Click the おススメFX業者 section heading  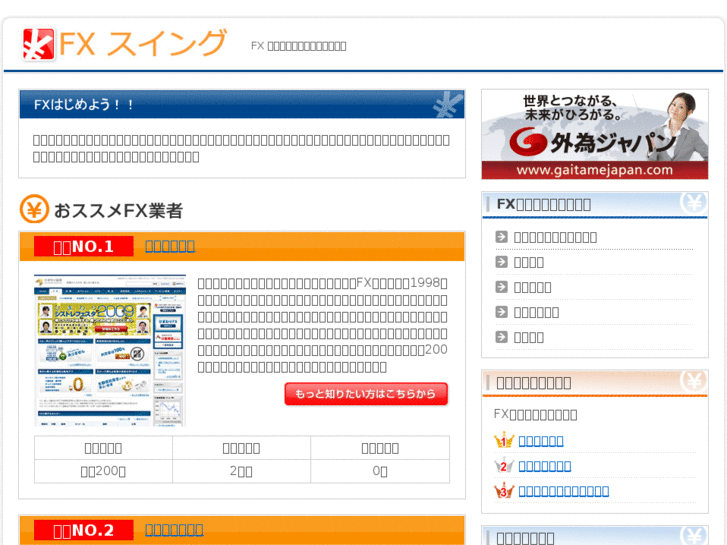[x=118, y=211]
